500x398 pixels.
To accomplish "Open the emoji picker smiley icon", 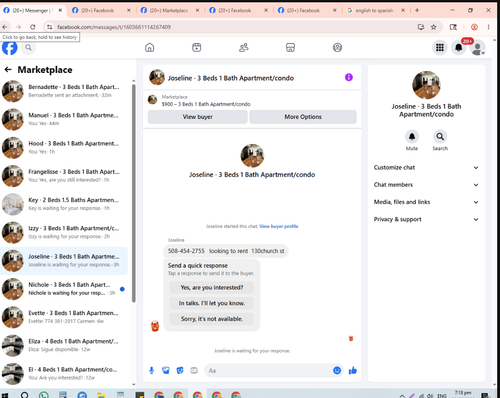I will [x=337, y=370].
